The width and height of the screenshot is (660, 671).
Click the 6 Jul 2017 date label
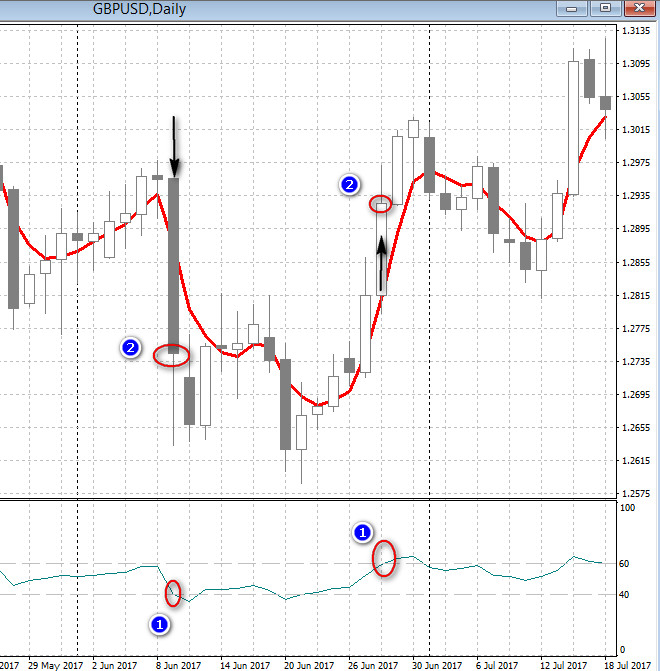[x=497, y=665]
